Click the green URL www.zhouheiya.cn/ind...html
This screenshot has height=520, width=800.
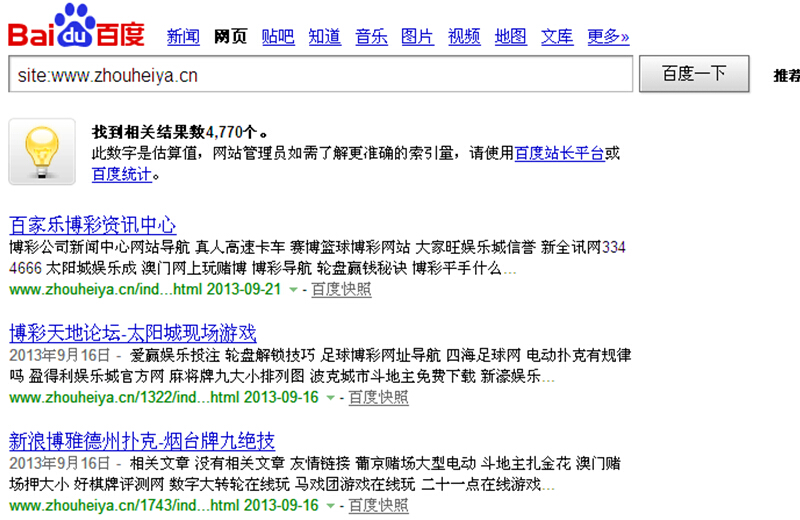pos(106,289)
